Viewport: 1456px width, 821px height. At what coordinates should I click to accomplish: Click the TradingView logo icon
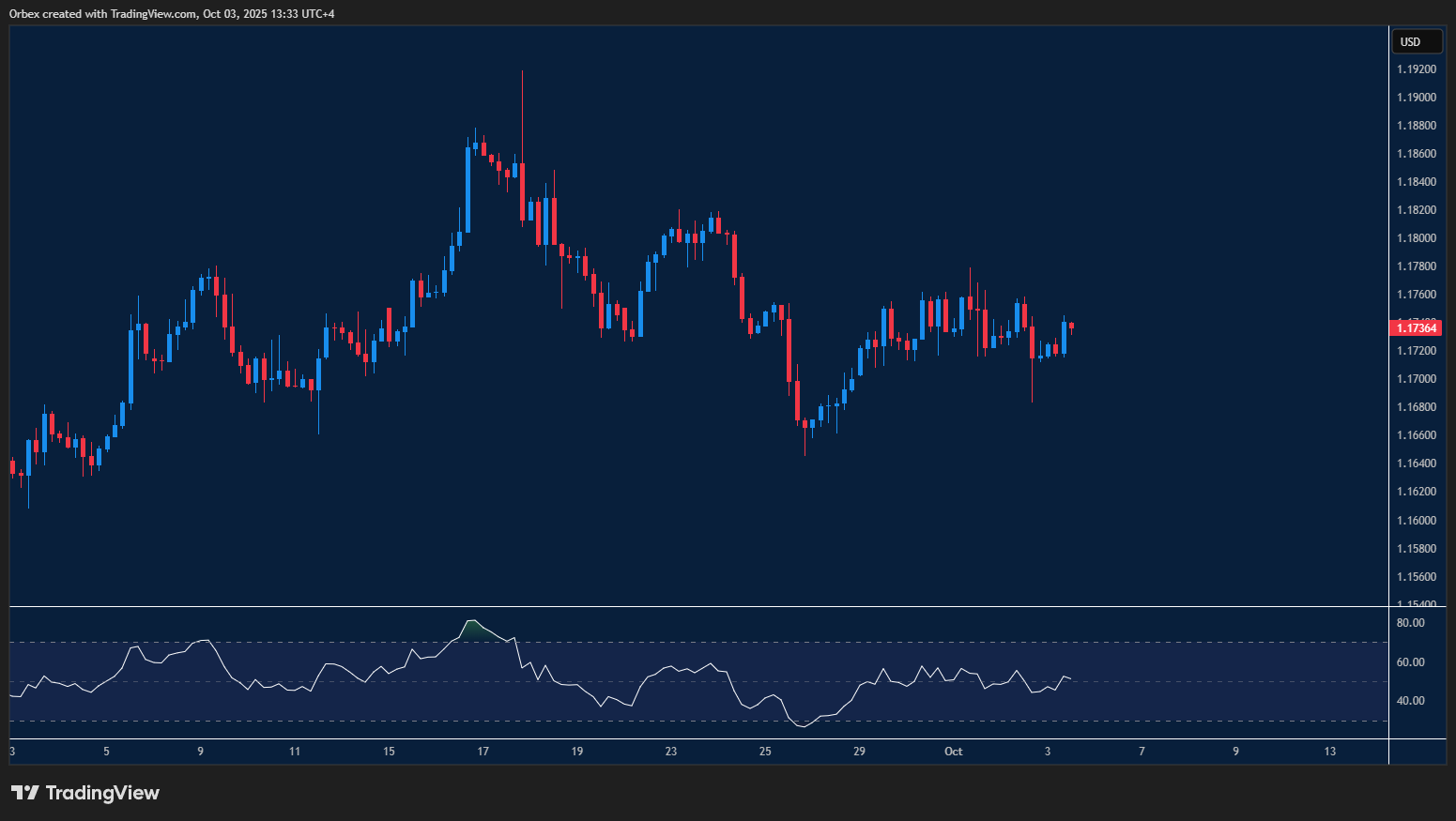(x=25, y=793)
